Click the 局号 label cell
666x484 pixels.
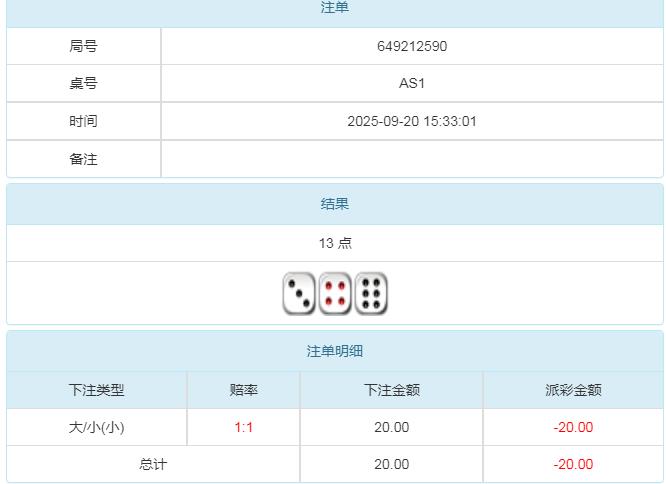pos(84,46)
